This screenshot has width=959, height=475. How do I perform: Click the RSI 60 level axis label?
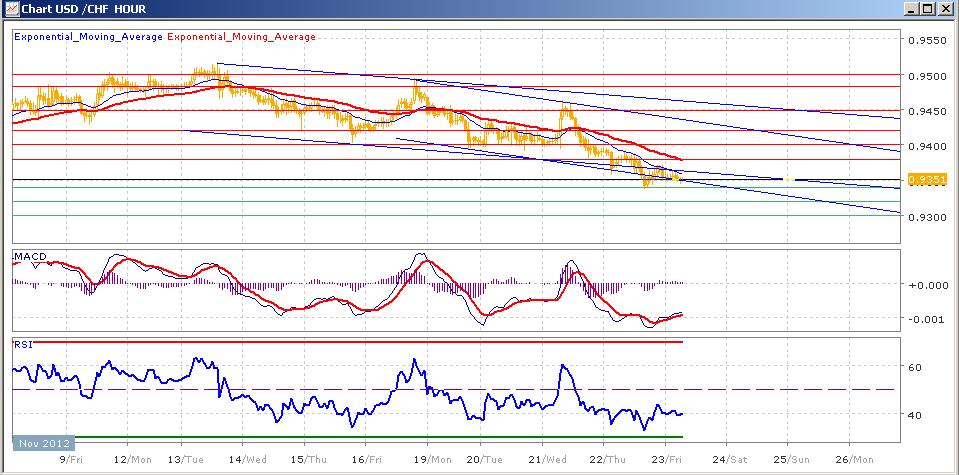913,368
